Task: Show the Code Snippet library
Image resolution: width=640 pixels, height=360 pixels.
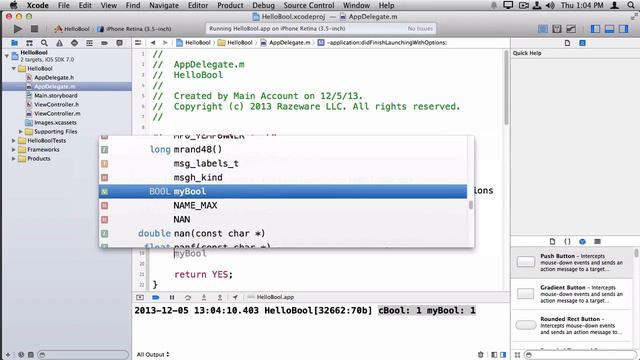Action: pyautogui.click(x=567, y=241)
